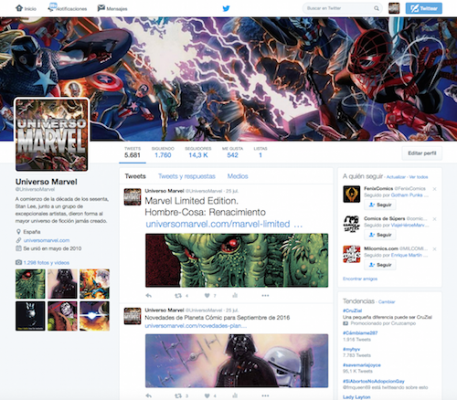The height and width of the screenshot is (400, 457).
Task: Follow FenixComics with Seguir button
Action: pyautogui.click(x=380, y=205)
